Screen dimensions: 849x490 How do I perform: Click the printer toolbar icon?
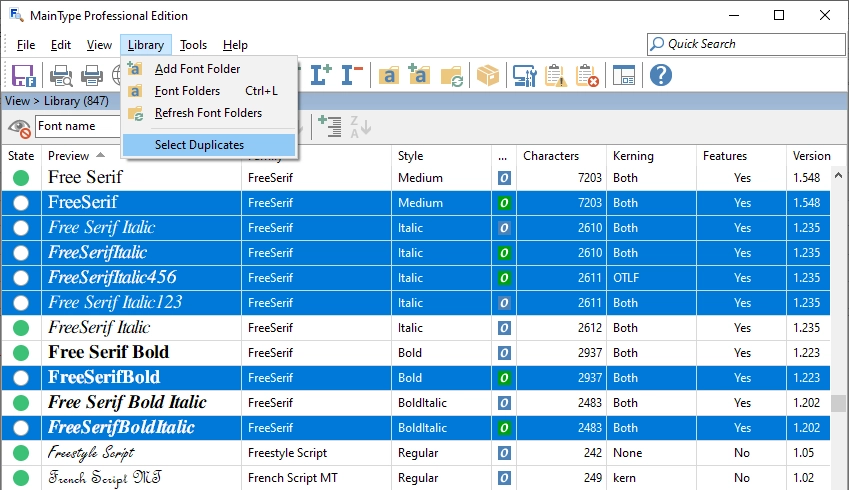click(92, 75)
